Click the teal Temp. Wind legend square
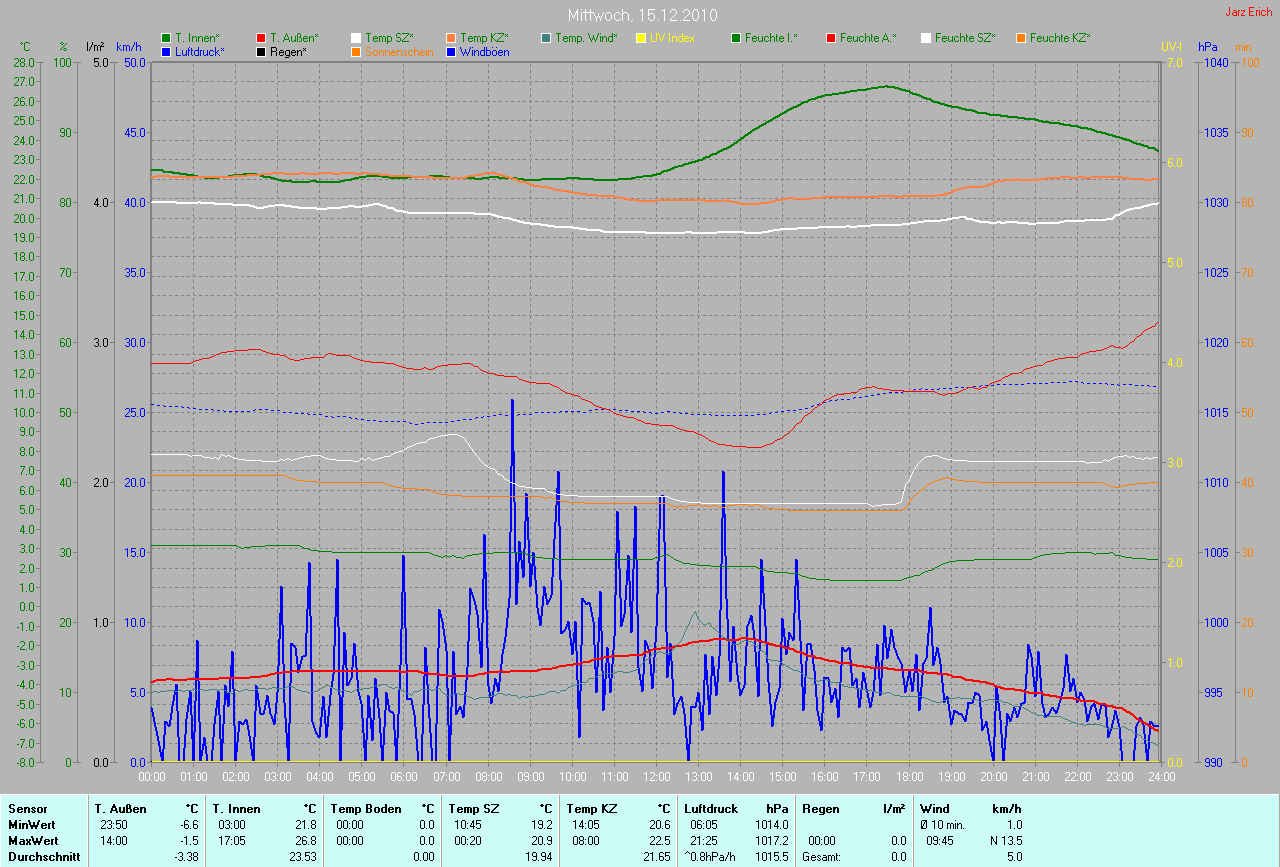1280x867 pixels. click(x=547, y=38)
